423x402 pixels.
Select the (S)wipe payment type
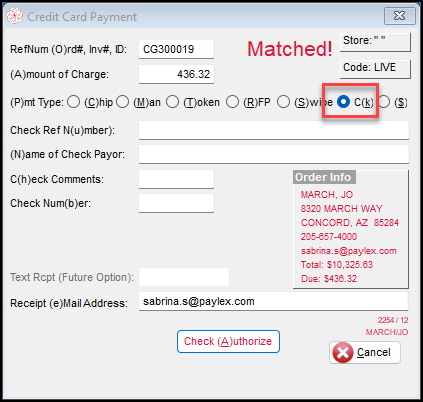click(x=283, y=102)
